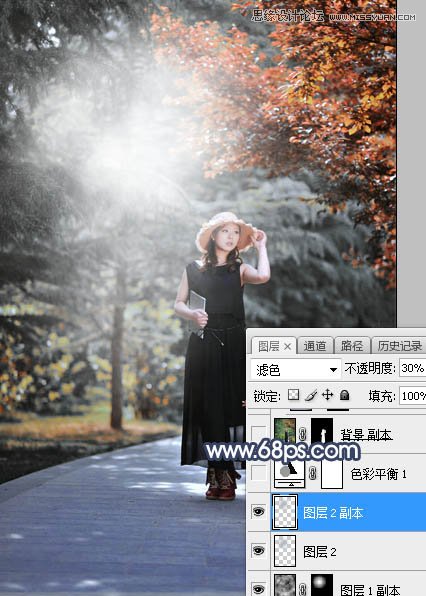Click mask link icon of 色彩平衡 1 layer
426x596 pixels.
312,474
